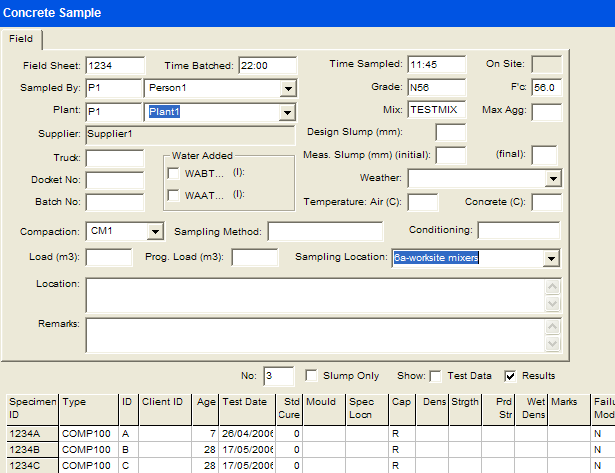Select the Truck text field

pyautogui.click(x=115, y=158)
